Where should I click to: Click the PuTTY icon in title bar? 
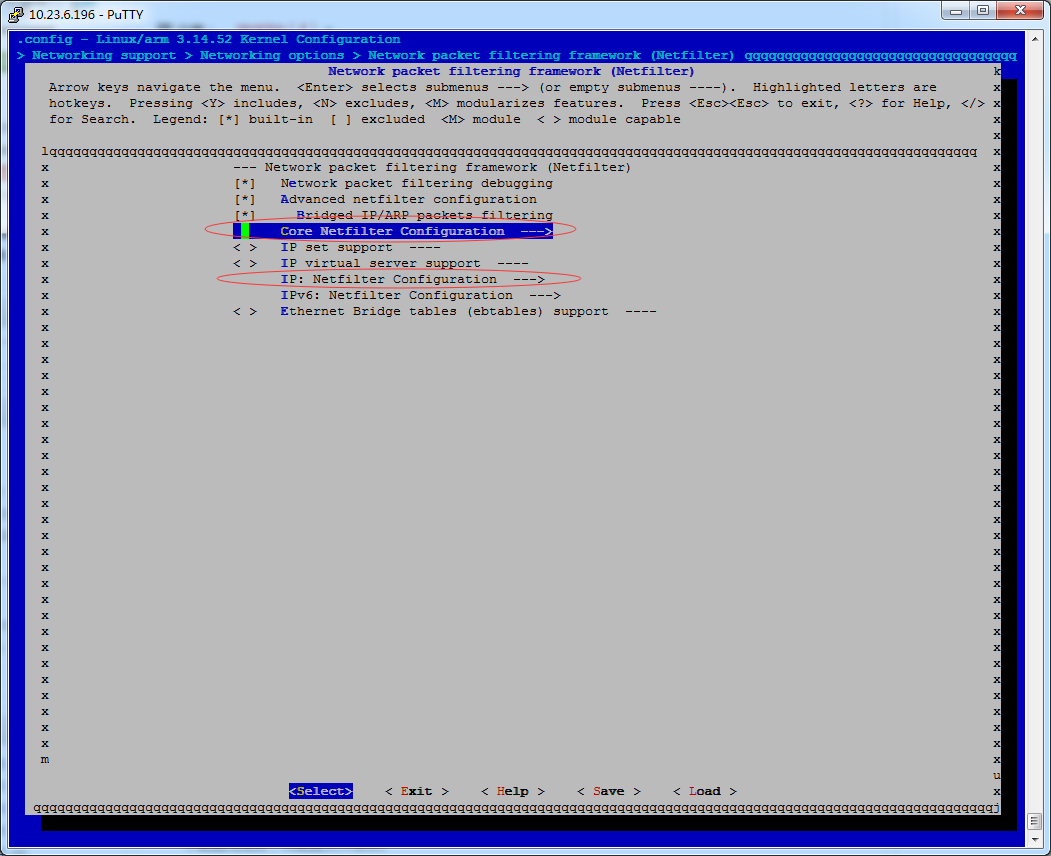coord(15,14)
